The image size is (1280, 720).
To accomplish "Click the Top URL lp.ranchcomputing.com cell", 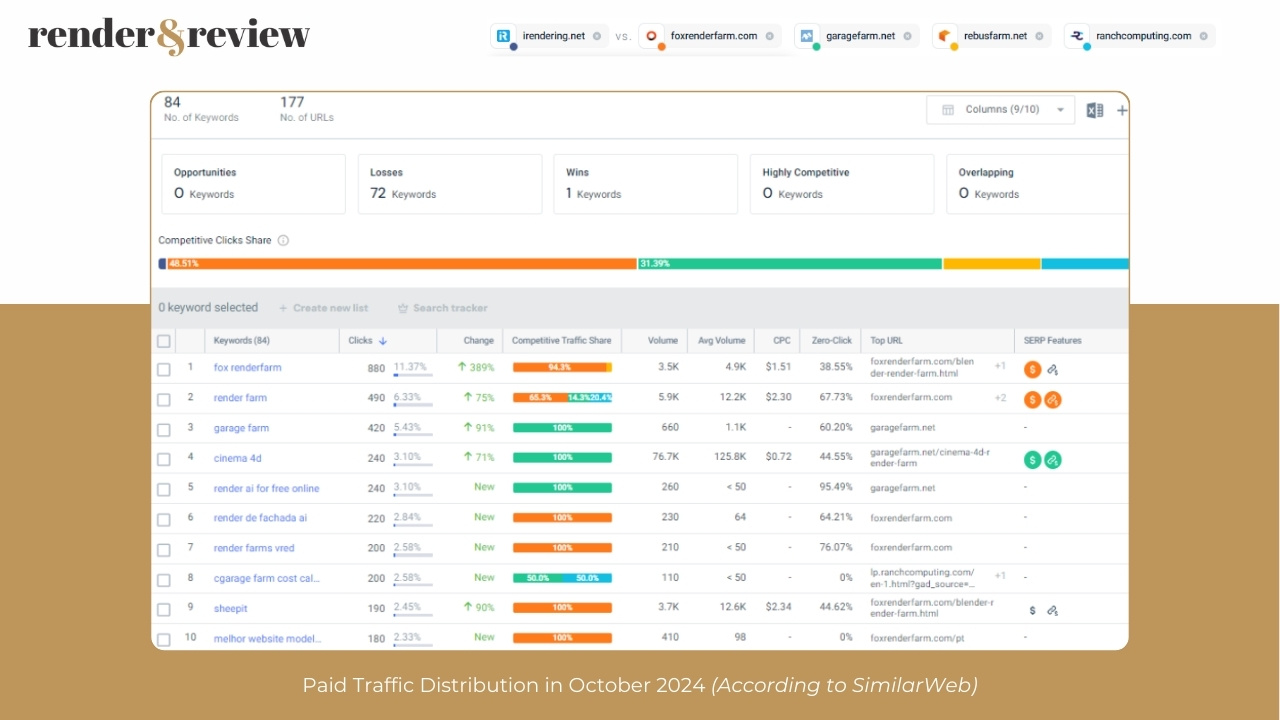I will (922, 578).
